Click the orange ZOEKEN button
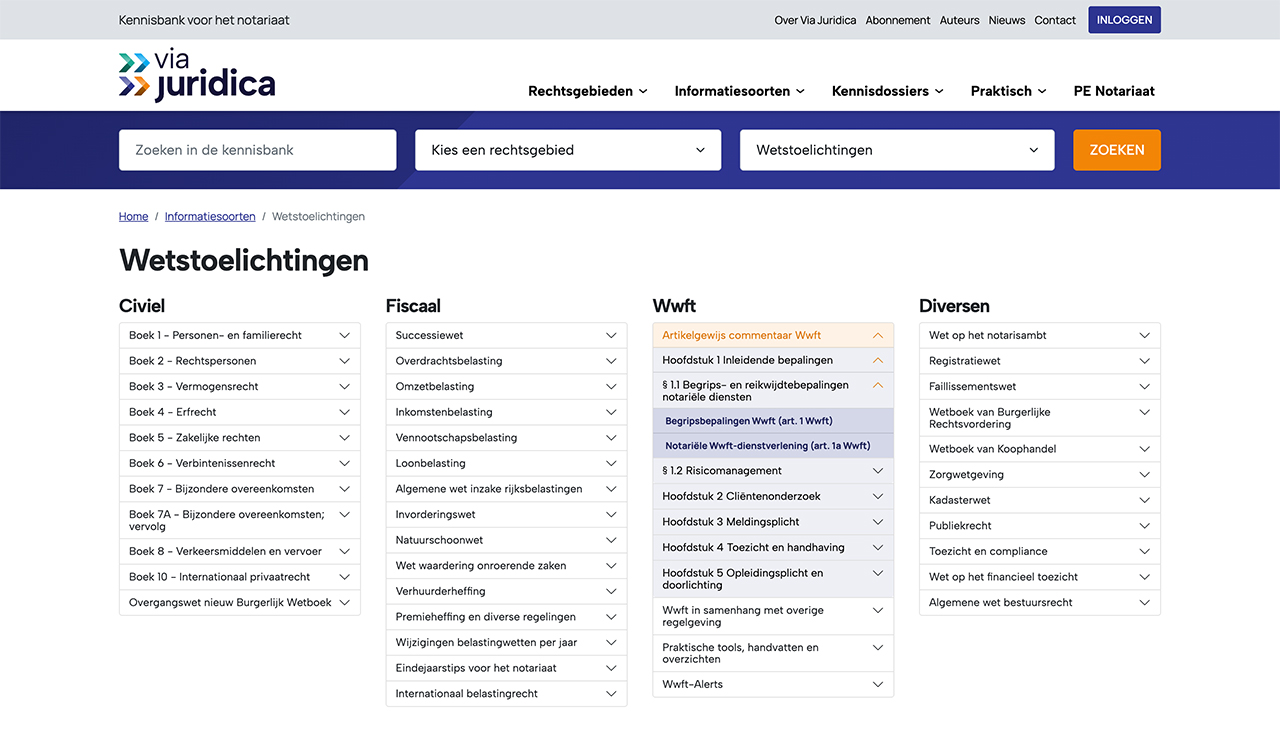 pos(1117,150)
